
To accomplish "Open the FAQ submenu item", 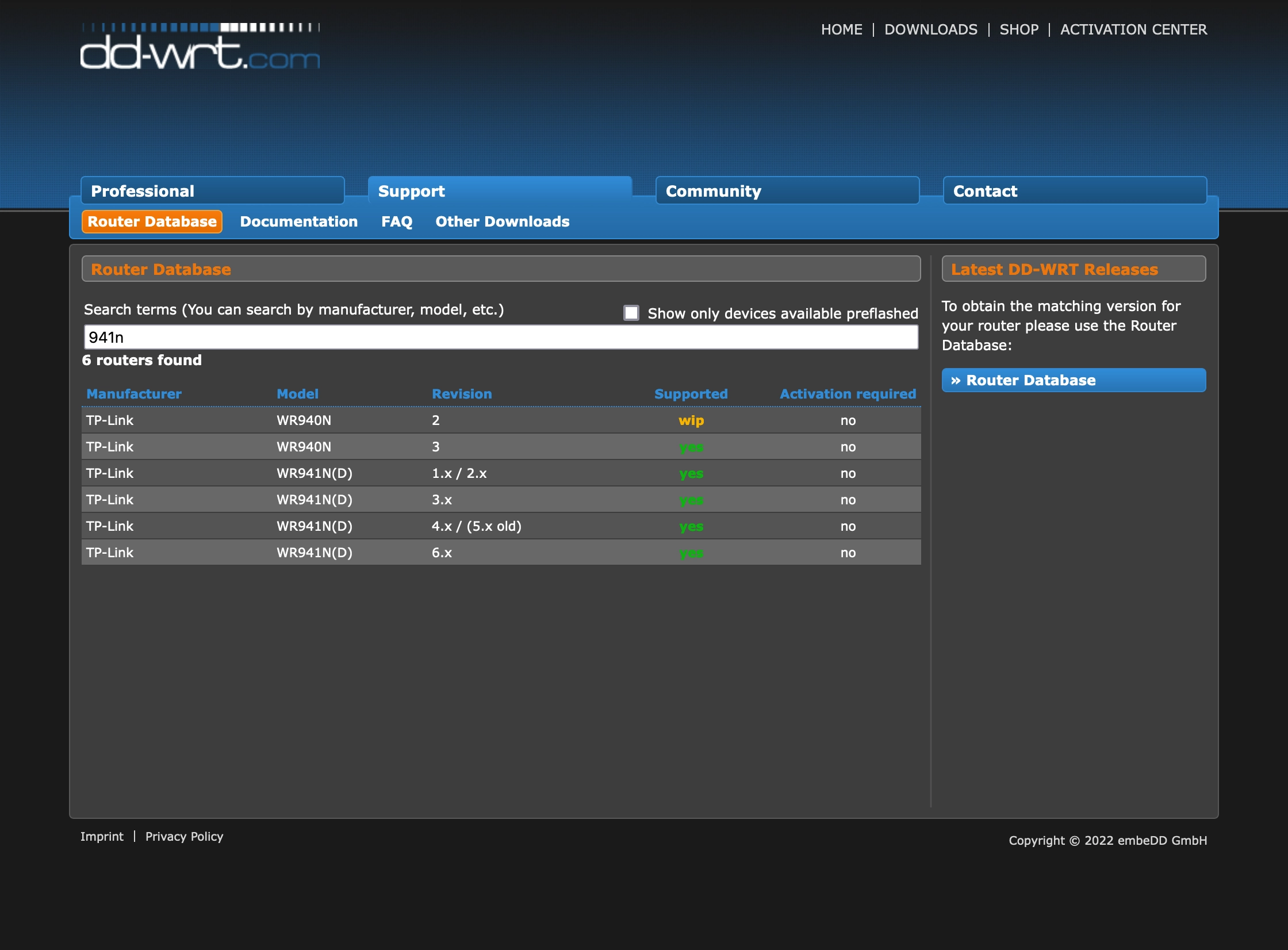I will (397, 222).
